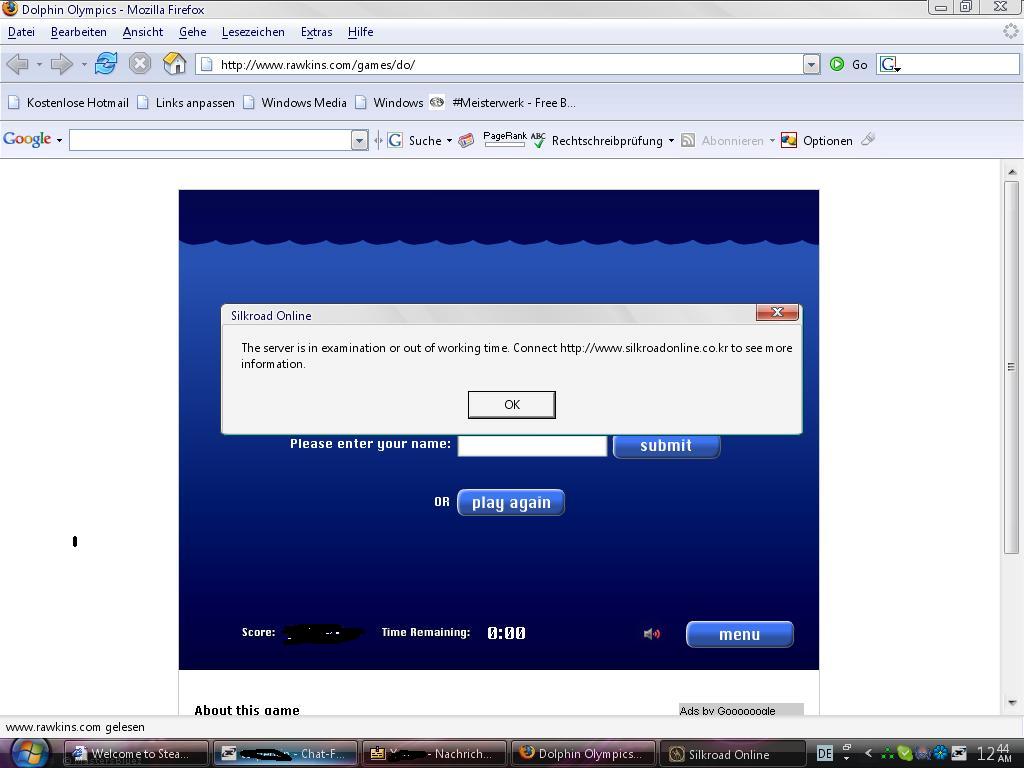The height and width of the screenshot is (768, 1024).
Task: Click the page vertical scrollbar thumb
Action: tap(1011, 366)
